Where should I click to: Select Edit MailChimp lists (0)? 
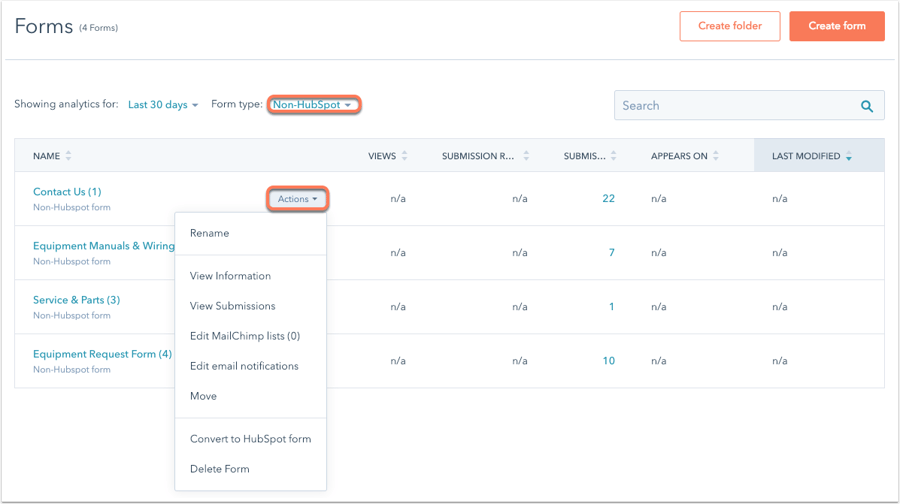click(245, 336)
